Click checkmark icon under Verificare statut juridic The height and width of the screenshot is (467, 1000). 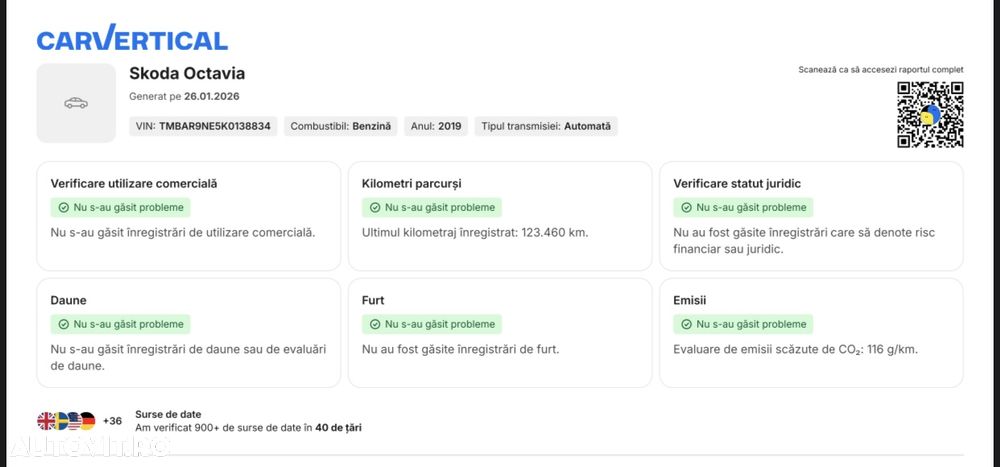[x=686, y=207]
